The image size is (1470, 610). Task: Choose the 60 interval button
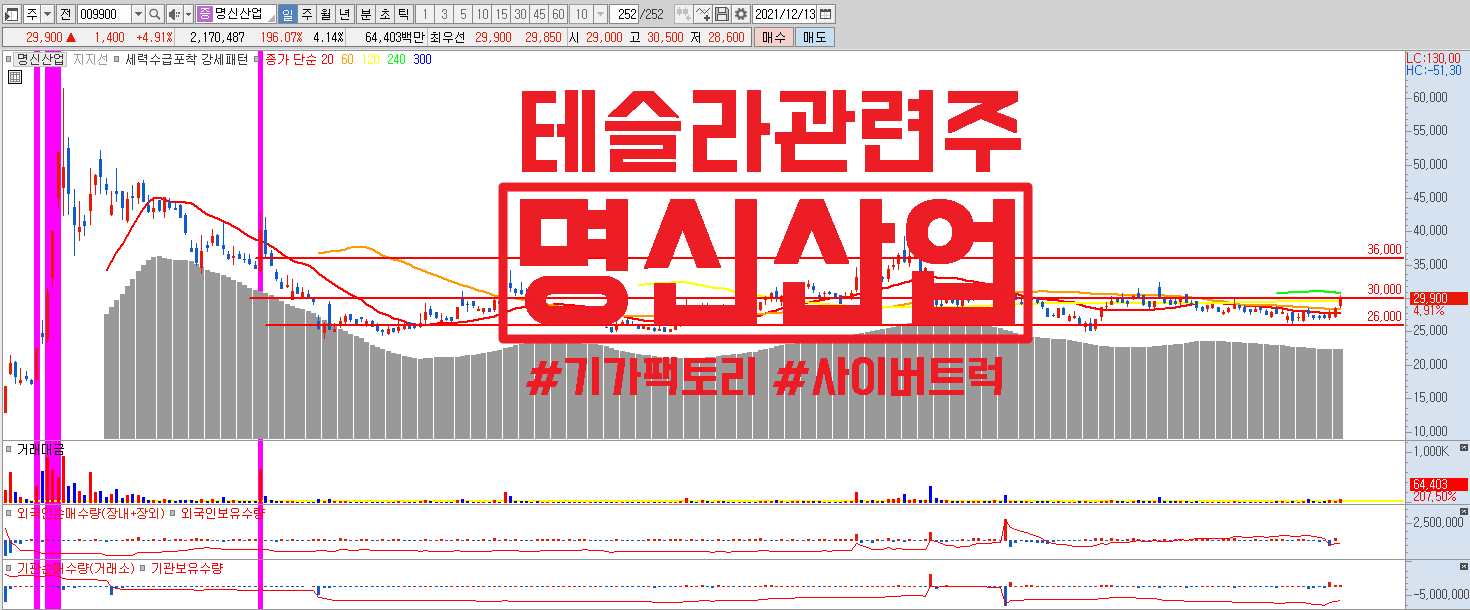(x=558, y=14)
